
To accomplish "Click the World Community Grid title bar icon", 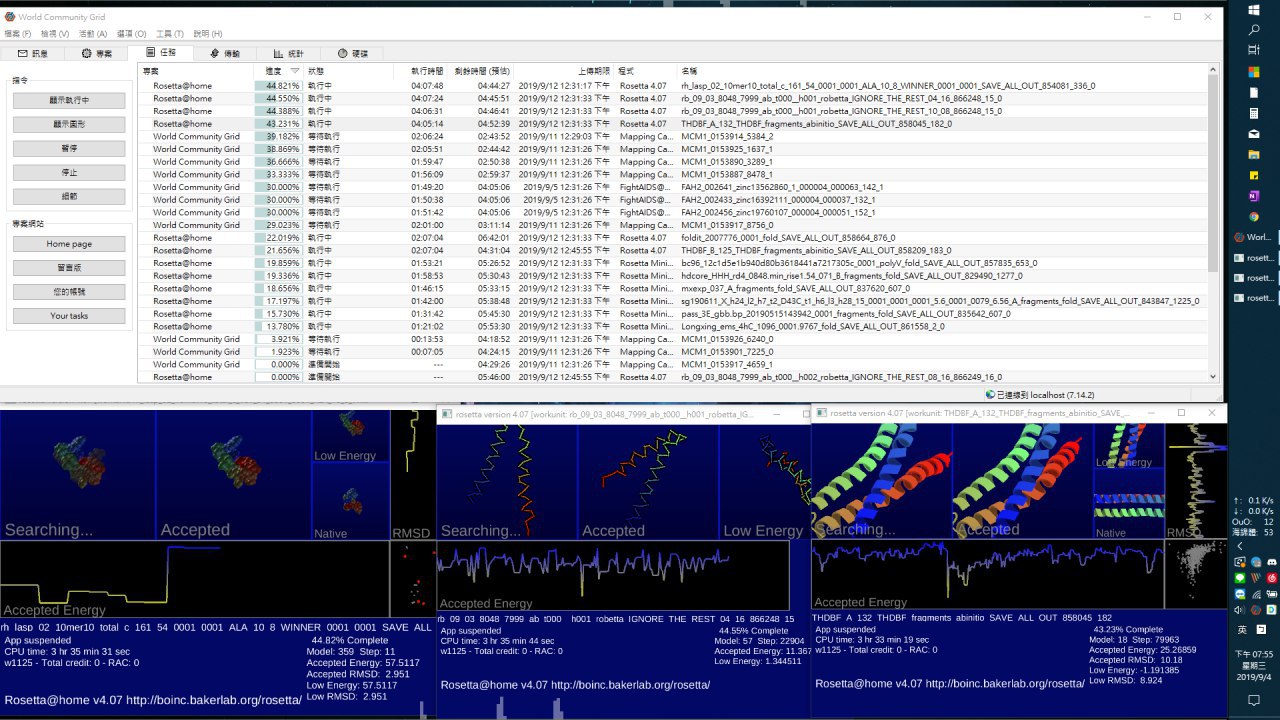I will coord(10,16).
